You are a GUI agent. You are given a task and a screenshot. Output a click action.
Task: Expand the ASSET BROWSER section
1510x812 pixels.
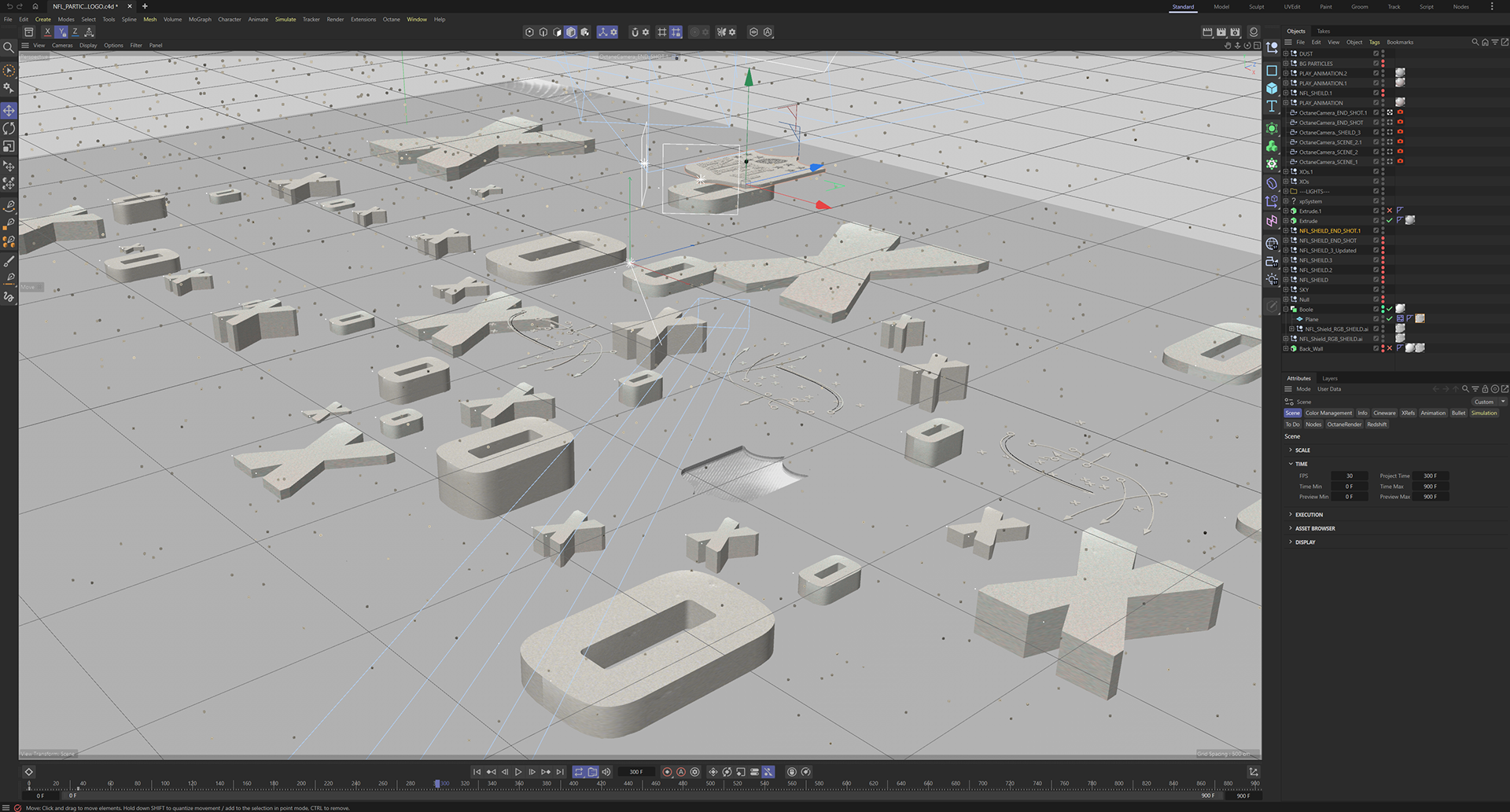[x=1291, y=528]
